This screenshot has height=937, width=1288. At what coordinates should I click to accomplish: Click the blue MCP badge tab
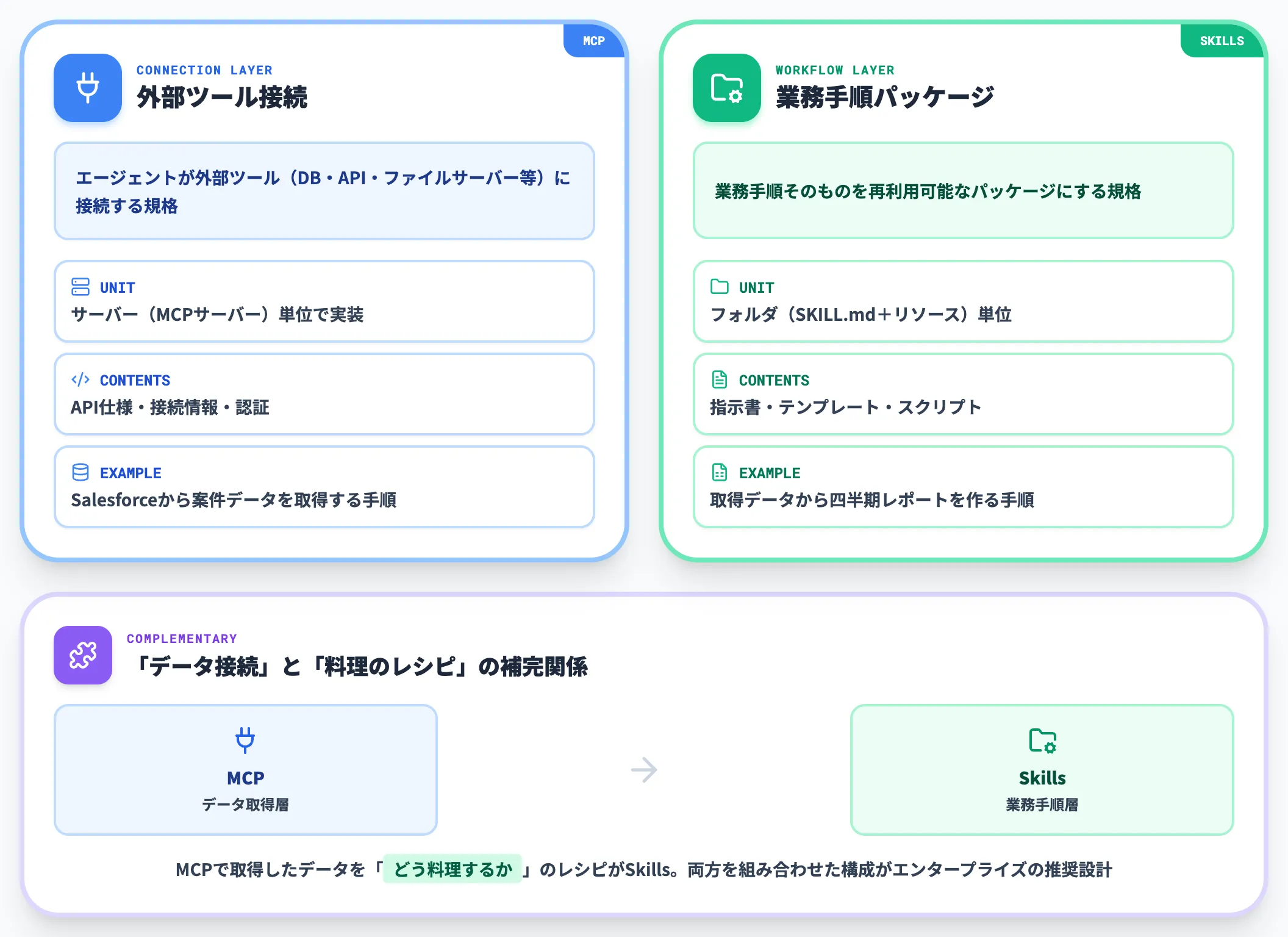(x=594, y=41)
